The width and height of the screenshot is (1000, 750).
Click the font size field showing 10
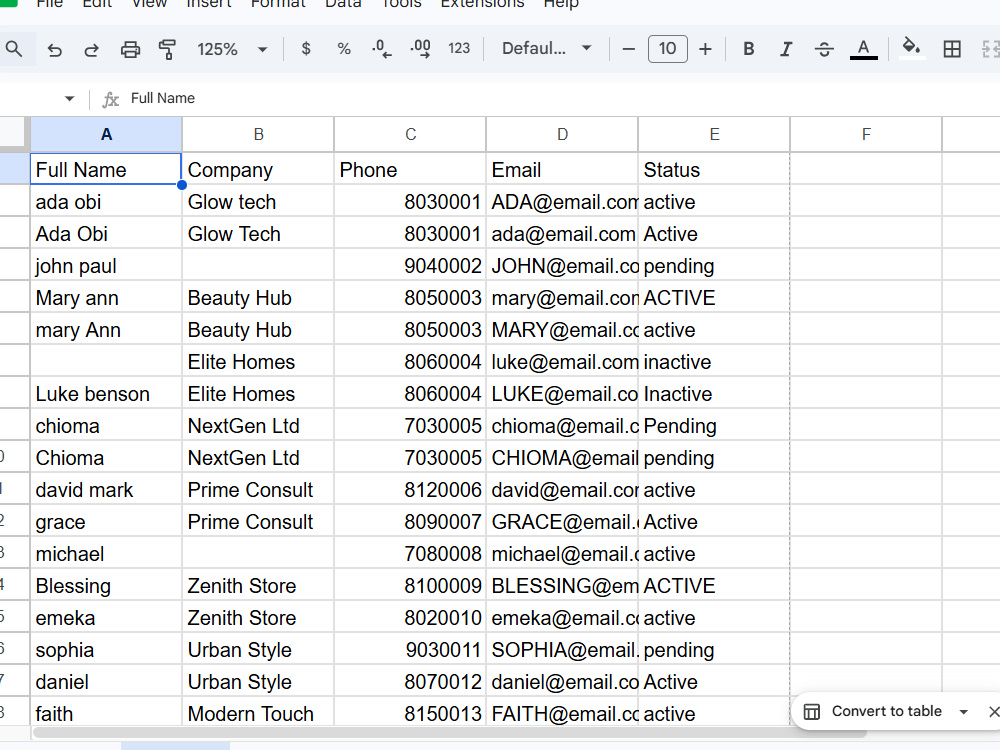pyautogui.click(x=667, y=48)
